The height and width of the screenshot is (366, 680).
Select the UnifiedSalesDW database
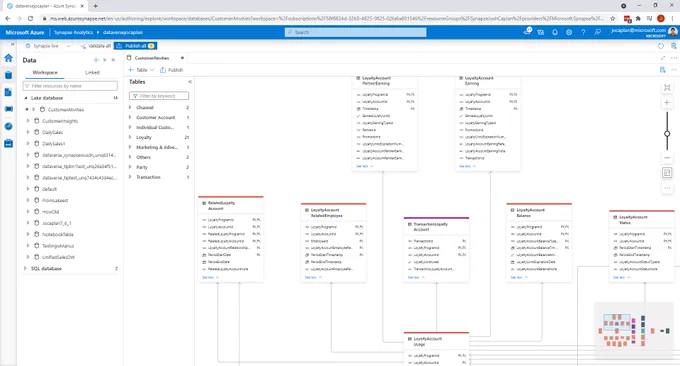58,257
